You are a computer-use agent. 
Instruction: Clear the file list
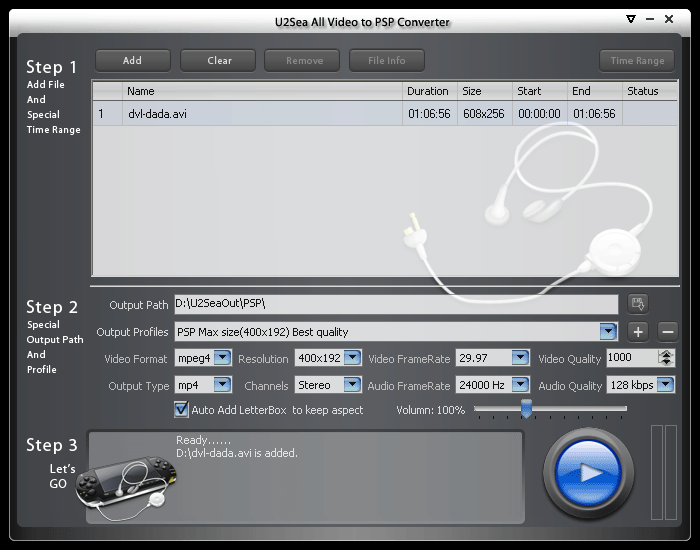coord(218,61)
